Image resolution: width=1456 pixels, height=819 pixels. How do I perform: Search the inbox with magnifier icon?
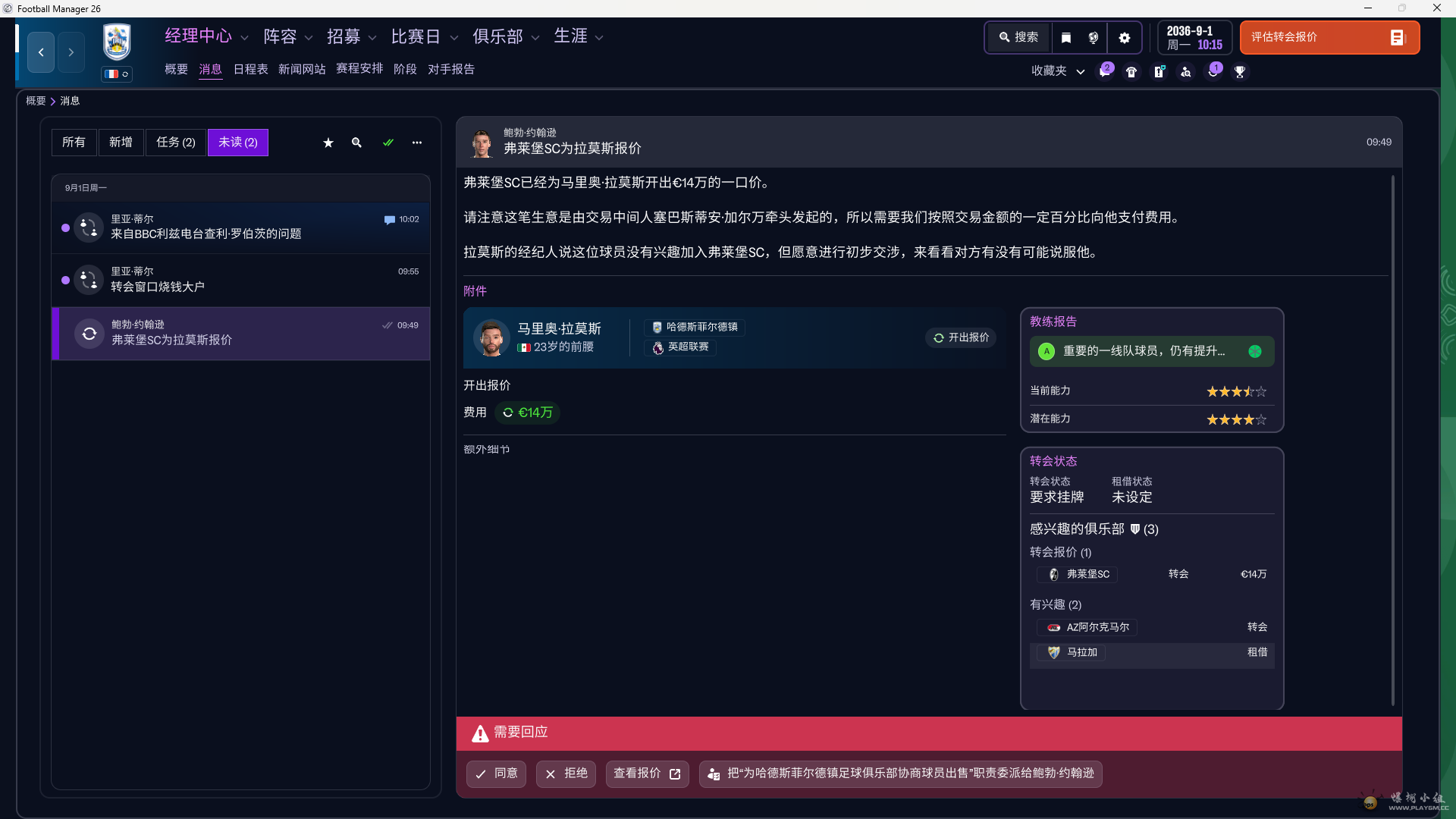pyautogui.click(x=356, y=143)
